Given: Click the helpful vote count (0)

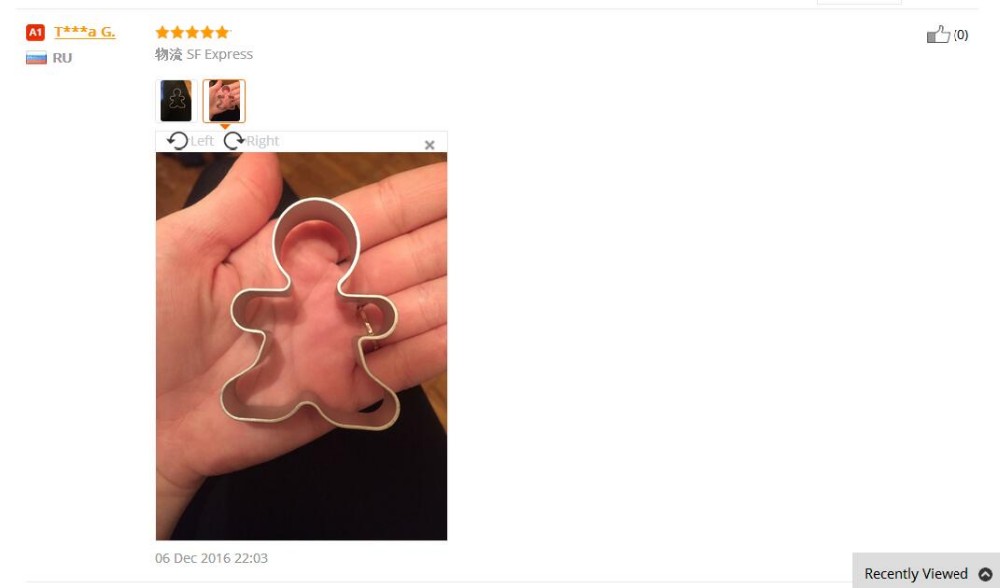Looking at the screenshot, I should pyautogui.click(x=960, y=35).
